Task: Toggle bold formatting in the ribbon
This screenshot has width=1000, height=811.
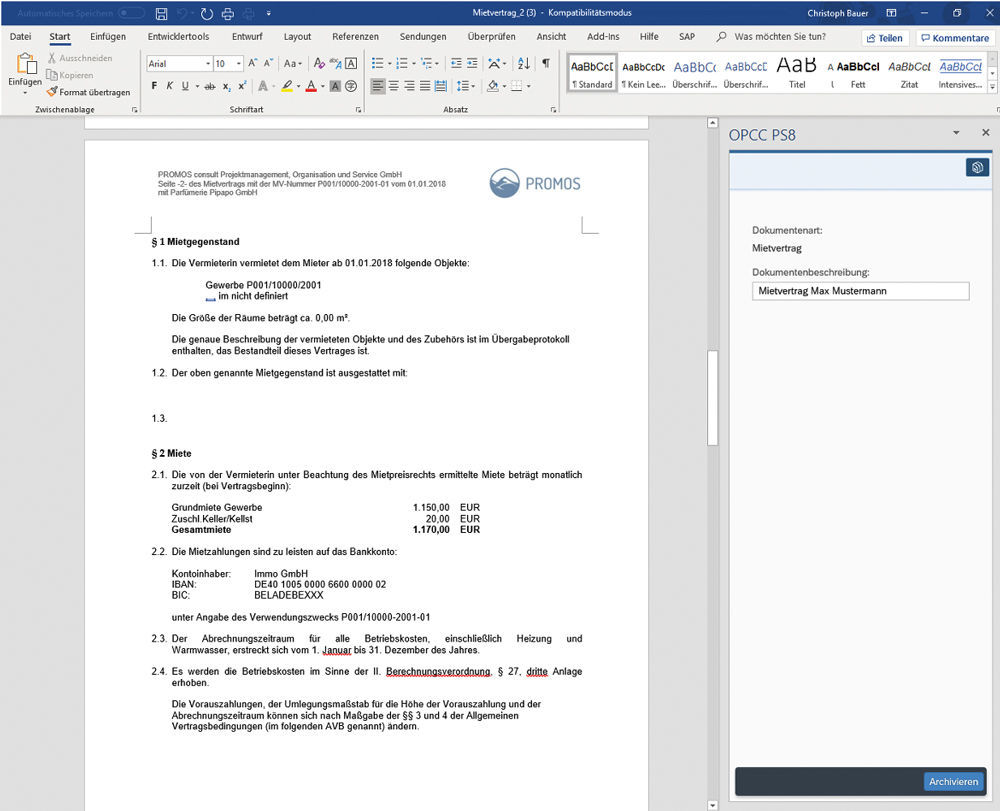Action: (153, 86)
